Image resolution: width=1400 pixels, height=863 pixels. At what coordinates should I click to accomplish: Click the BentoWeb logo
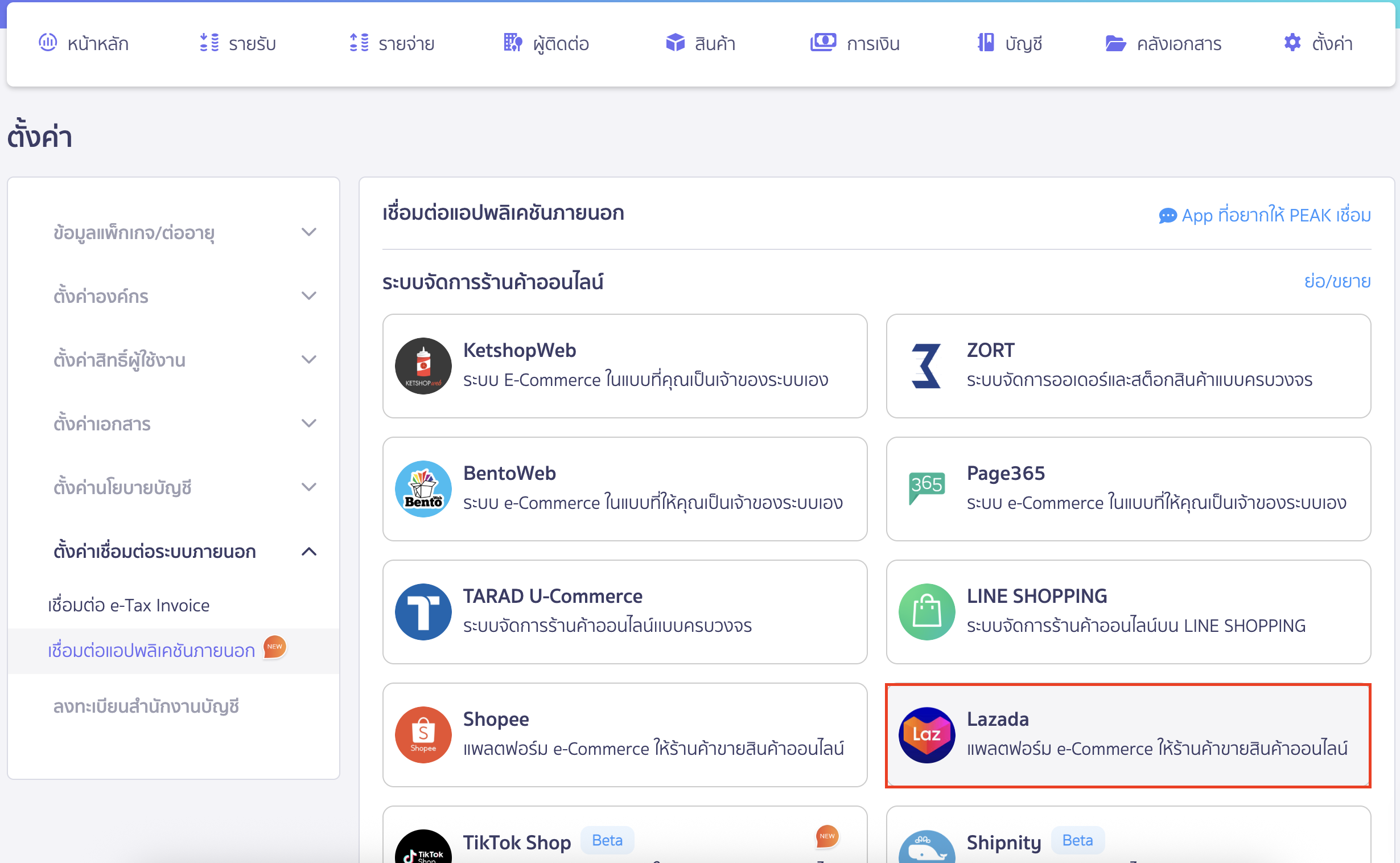[x=423, y=489]
